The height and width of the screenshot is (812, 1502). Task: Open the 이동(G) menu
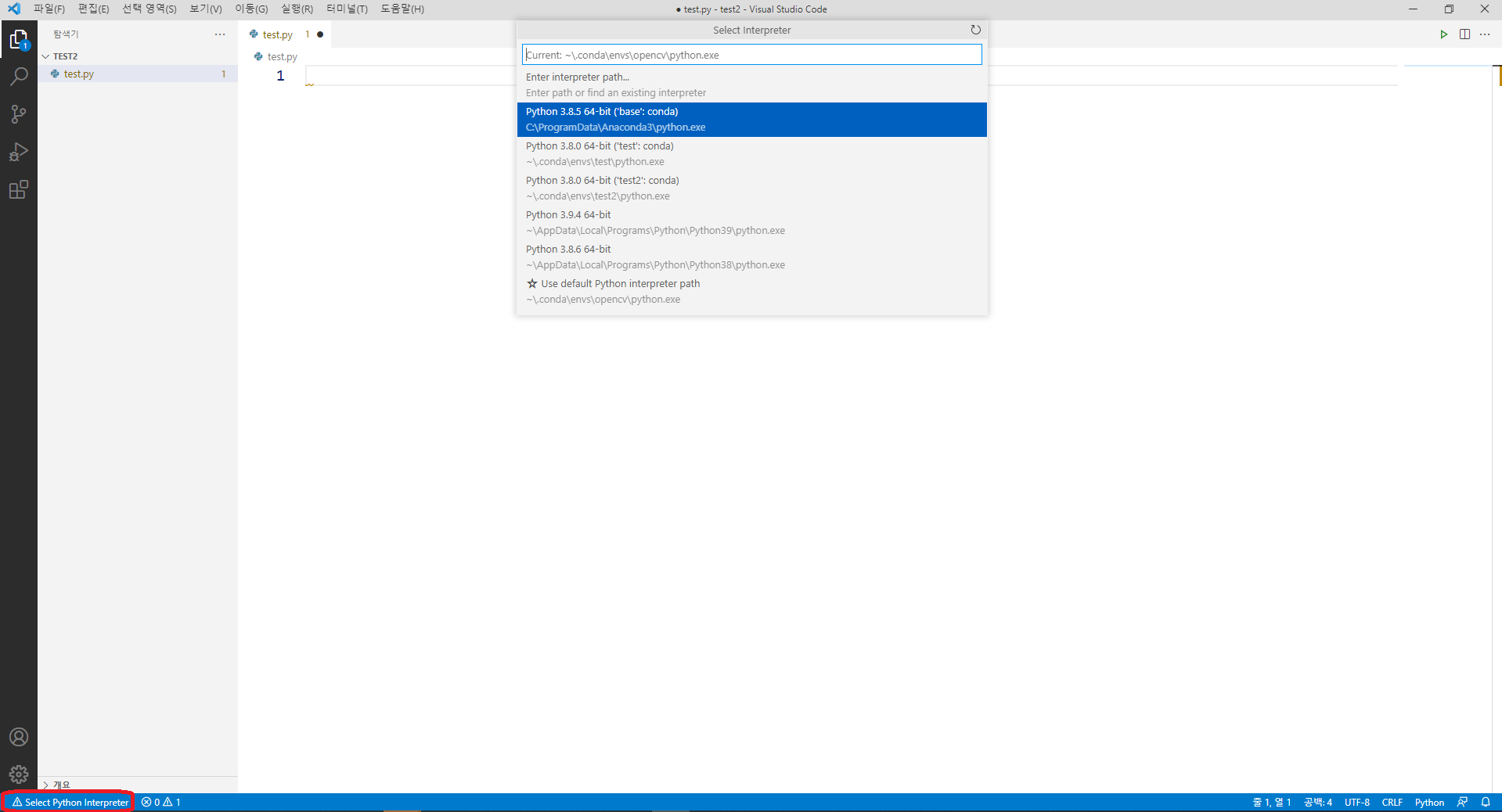[251, 9]
